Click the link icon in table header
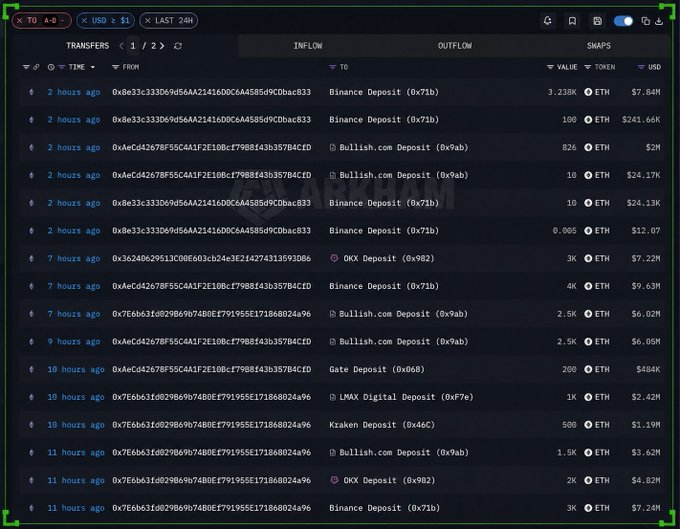This screenshot has height=529, width=680. pos(36,67)
